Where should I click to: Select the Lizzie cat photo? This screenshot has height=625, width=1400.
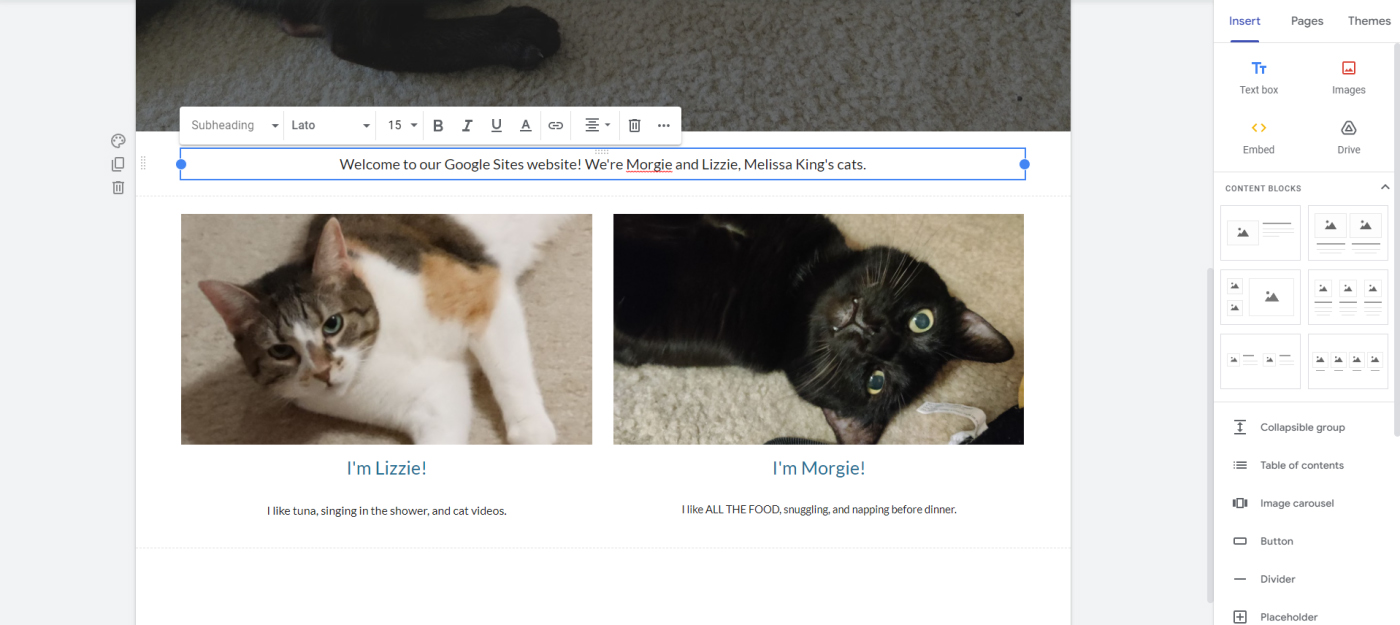tap(386, 329)
